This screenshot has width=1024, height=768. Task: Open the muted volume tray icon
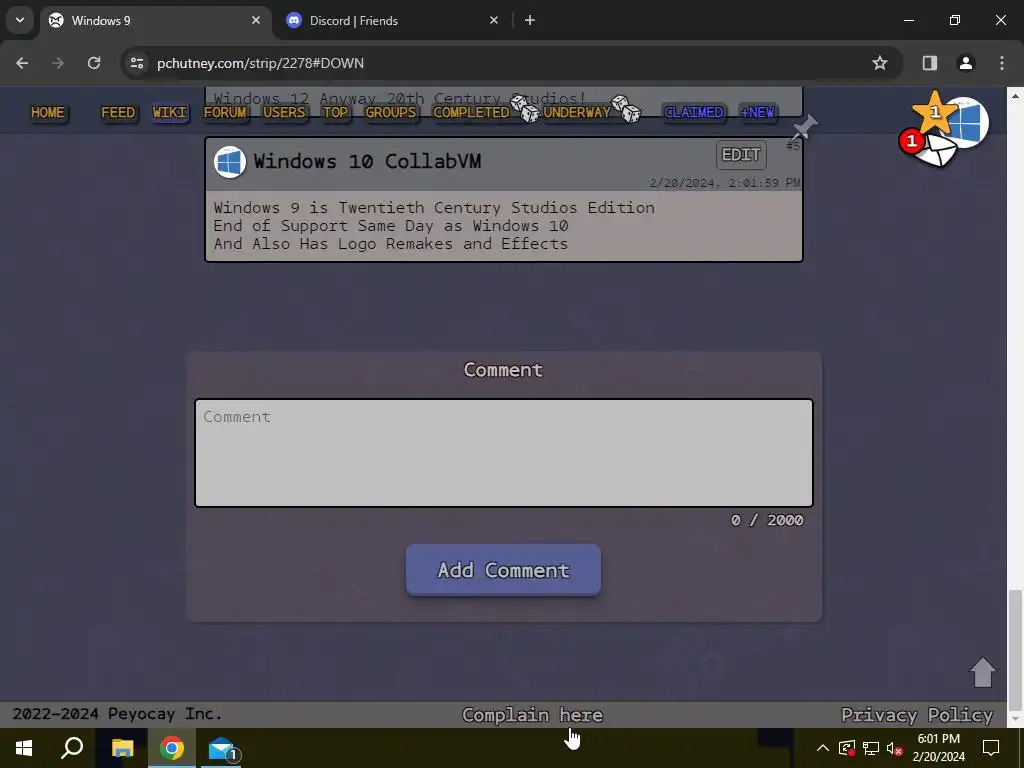pos(895,748)
